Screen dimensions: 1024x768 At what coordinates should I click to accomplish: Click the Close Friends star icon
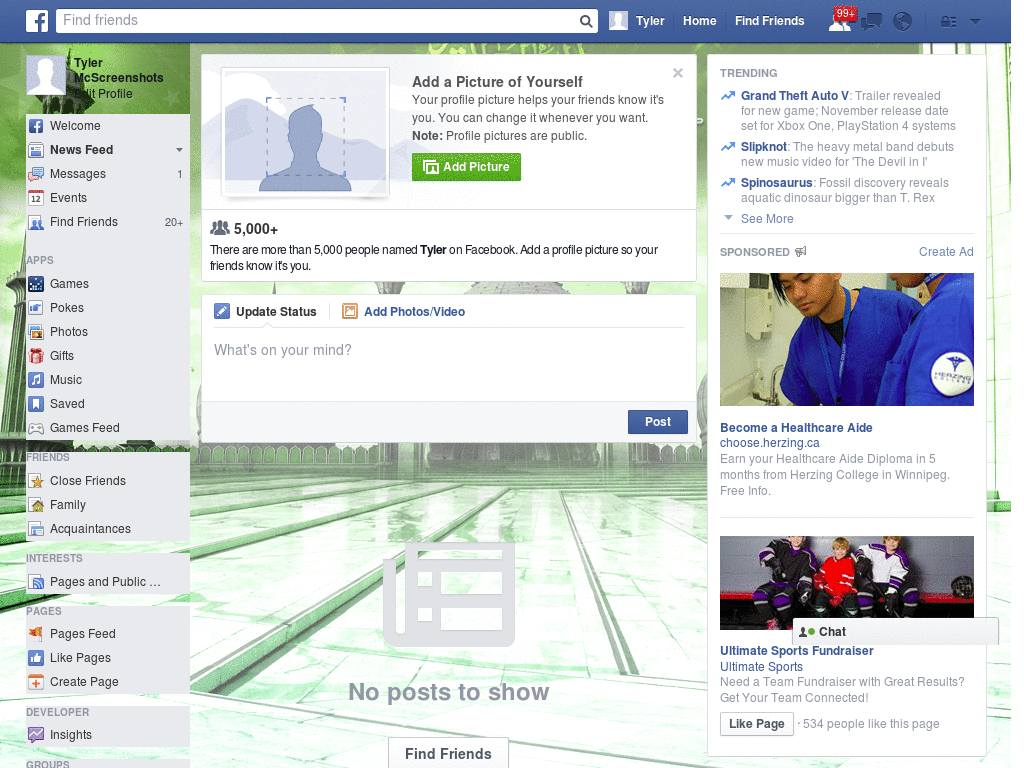tap(36, 481)
